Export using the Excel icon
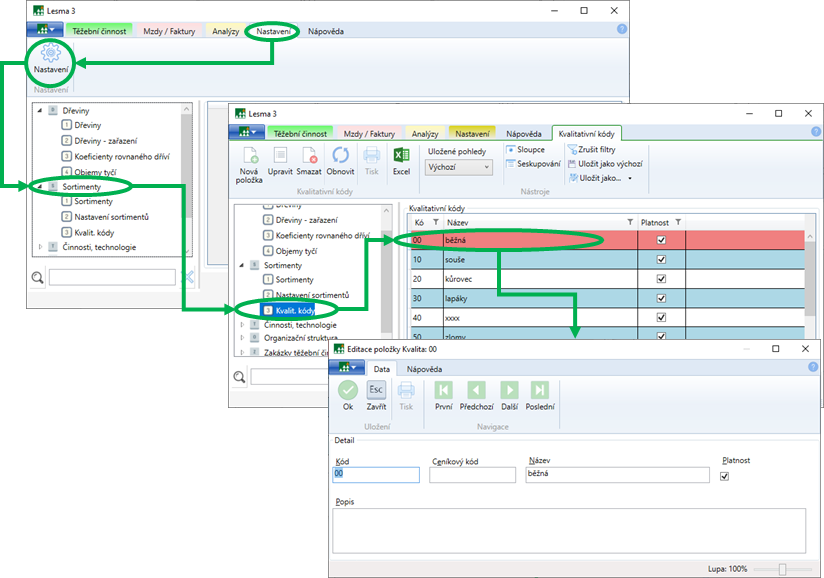Viewport: 824px width, 578px height. tap(401, 156)
